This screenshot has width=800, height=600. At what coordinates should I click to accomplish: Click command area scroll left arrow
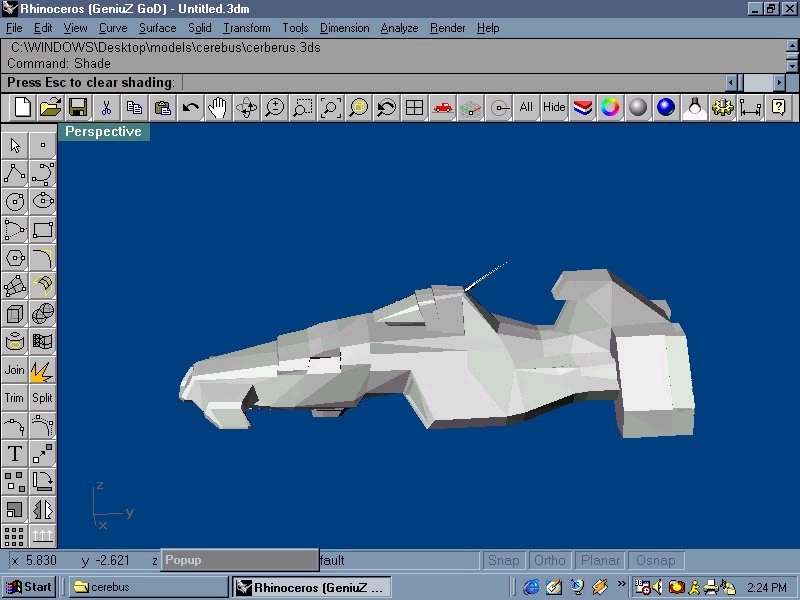(x=732, y=82)
